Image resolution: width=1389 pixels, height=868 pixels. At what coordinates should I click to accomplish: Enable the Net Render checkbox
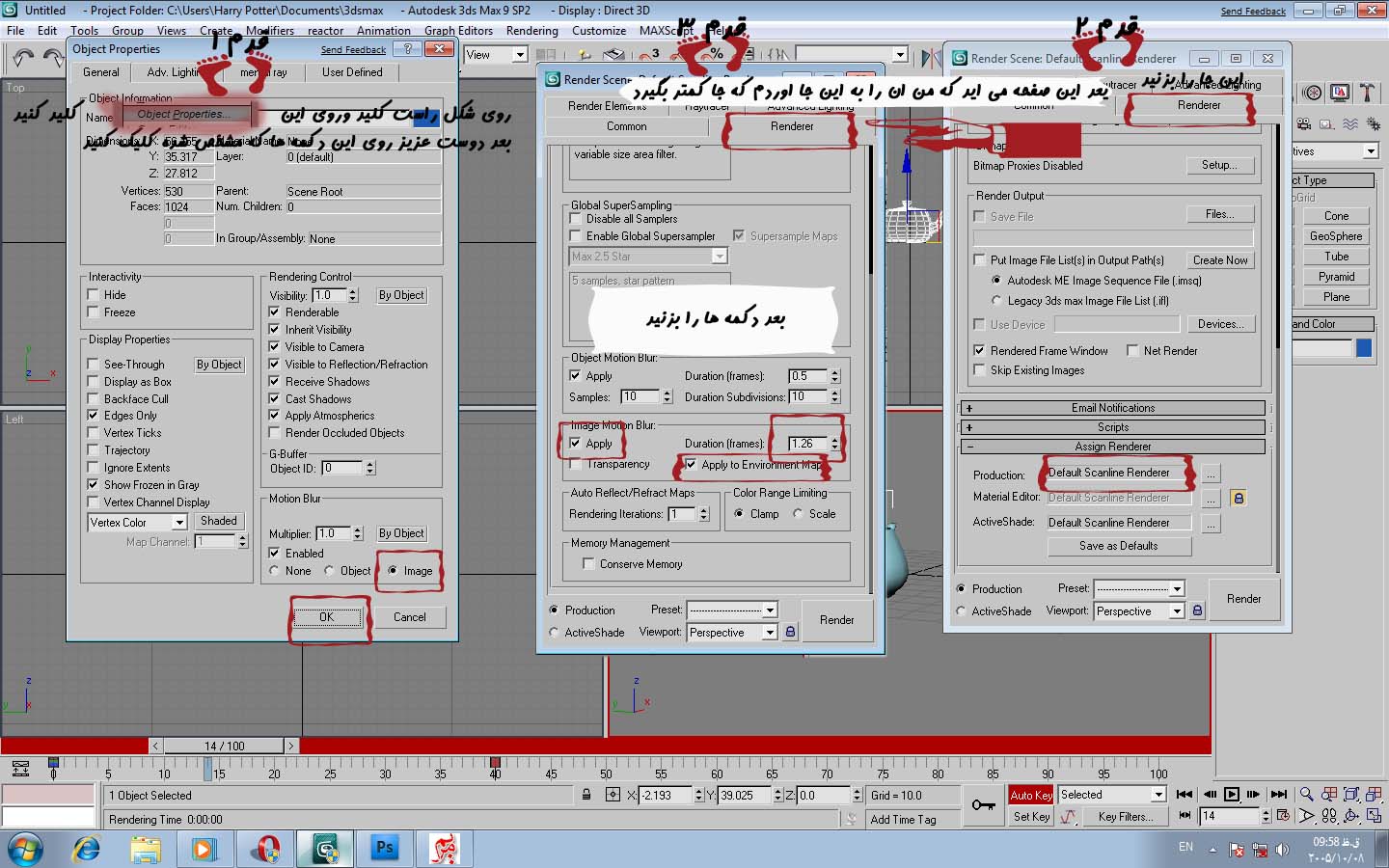1132,351
